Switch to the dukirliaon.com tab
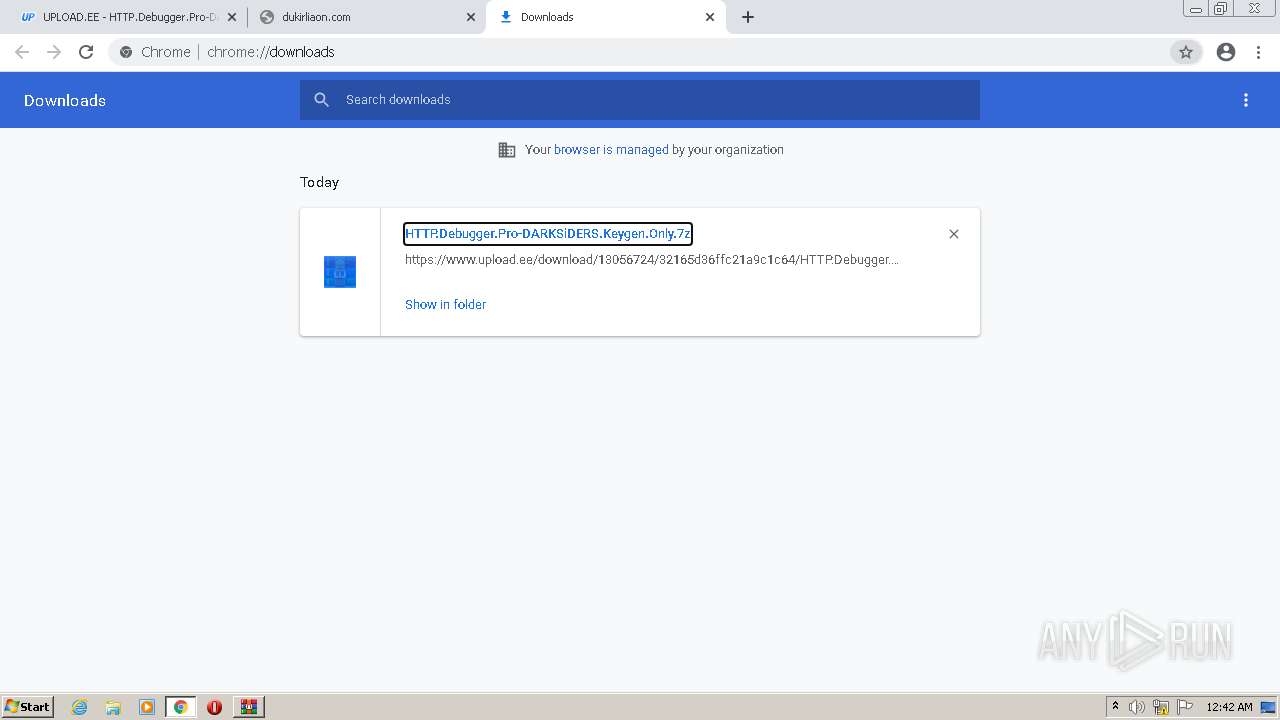Screen dimensions: 1280x720 [365, 17]
